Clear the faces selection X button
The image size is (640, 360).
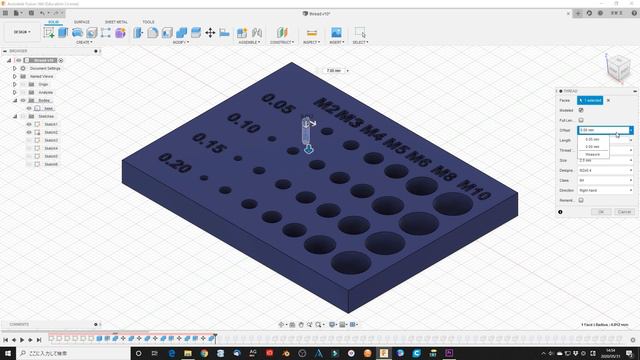608,100
